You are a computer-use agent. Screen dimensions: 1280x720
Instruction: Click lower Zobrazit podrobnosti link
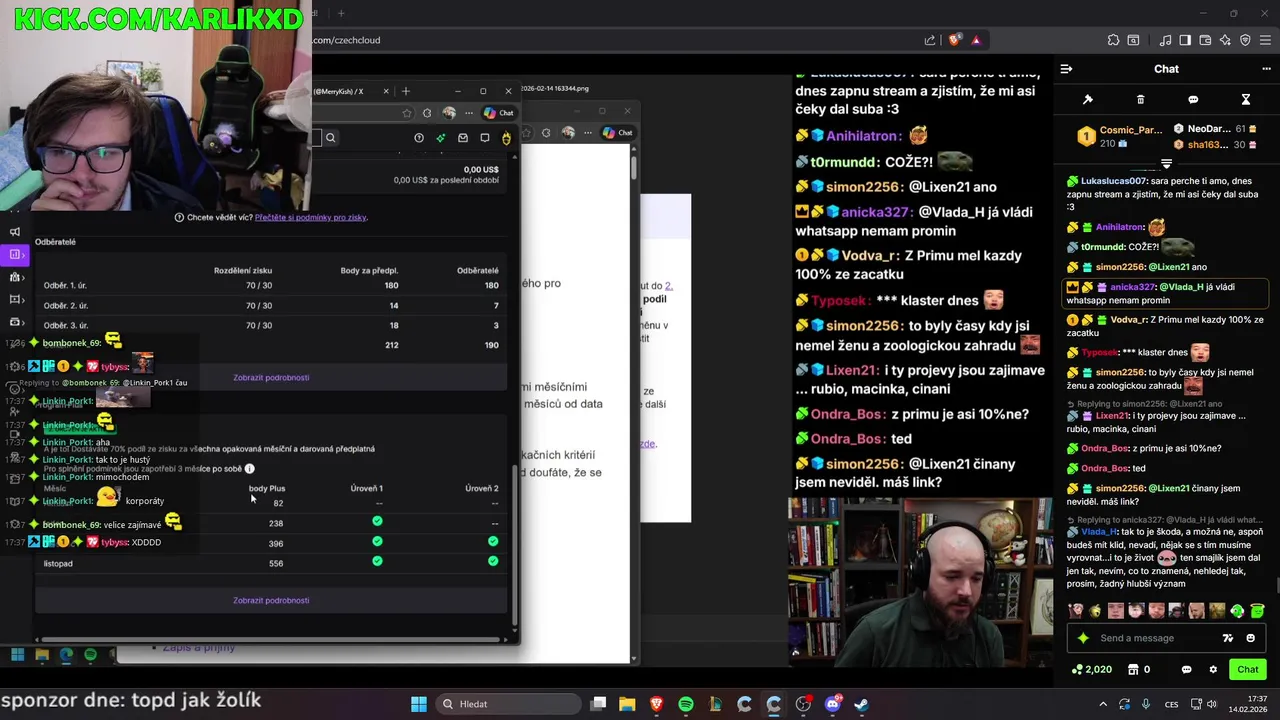click(271, 601)
